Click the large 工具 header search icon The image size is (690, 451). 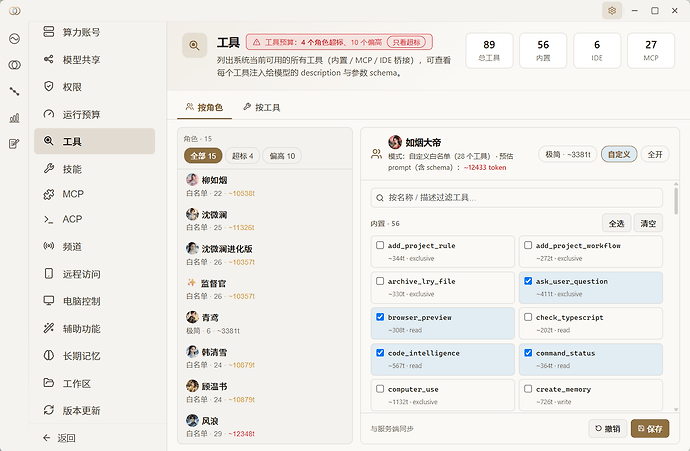tap(195, 45)
